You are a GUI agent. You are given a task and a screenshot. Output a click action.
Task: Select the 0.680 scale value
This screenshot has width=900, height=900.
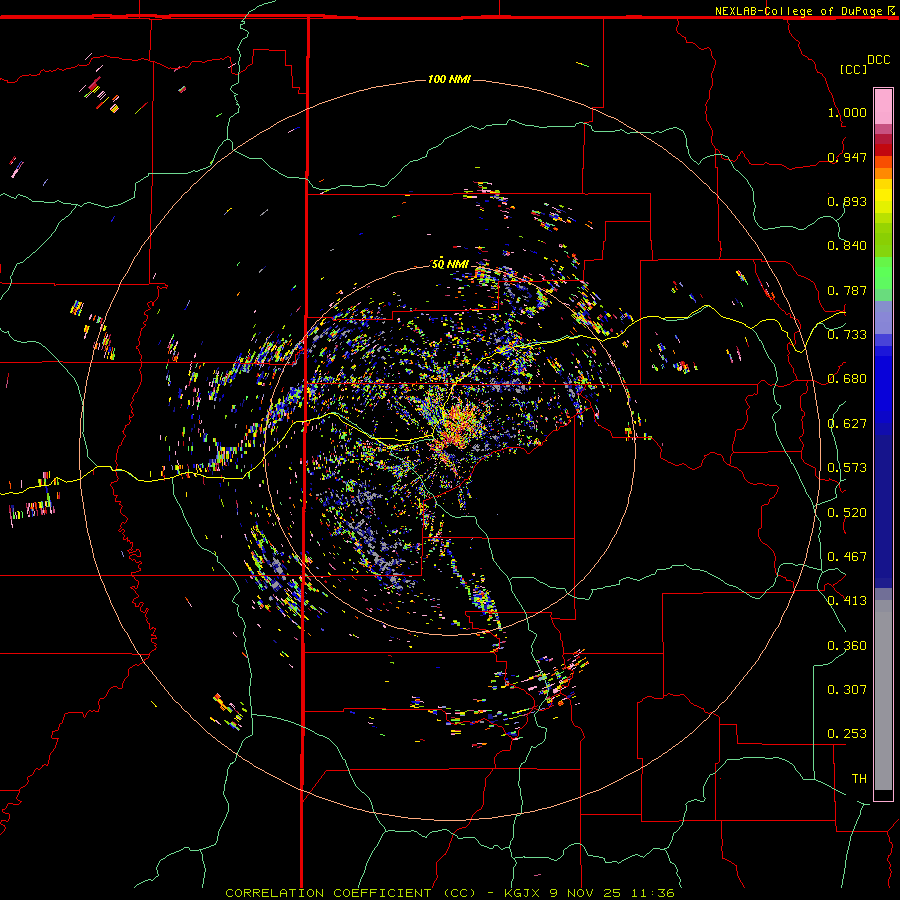click(847, 379)
